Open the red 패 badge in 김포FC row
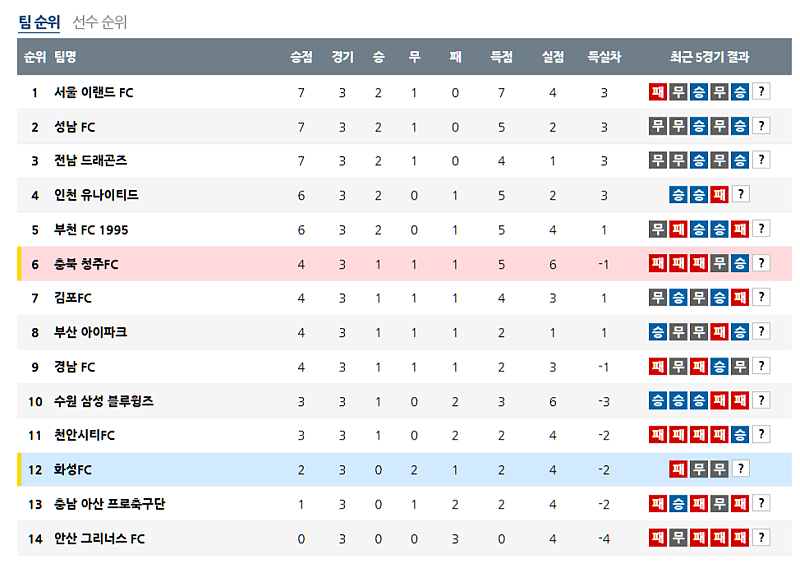 click(x=739, y=297)
